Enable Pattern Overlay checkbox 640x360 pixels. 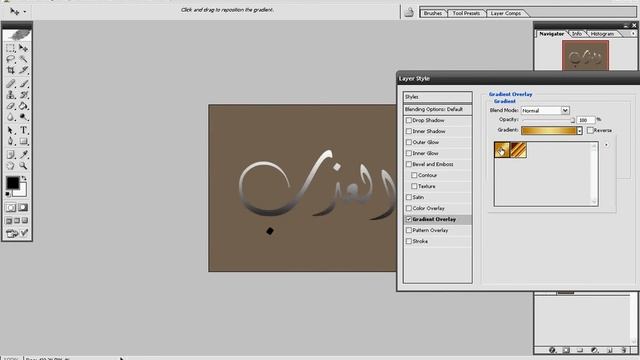tap(409, 231)
